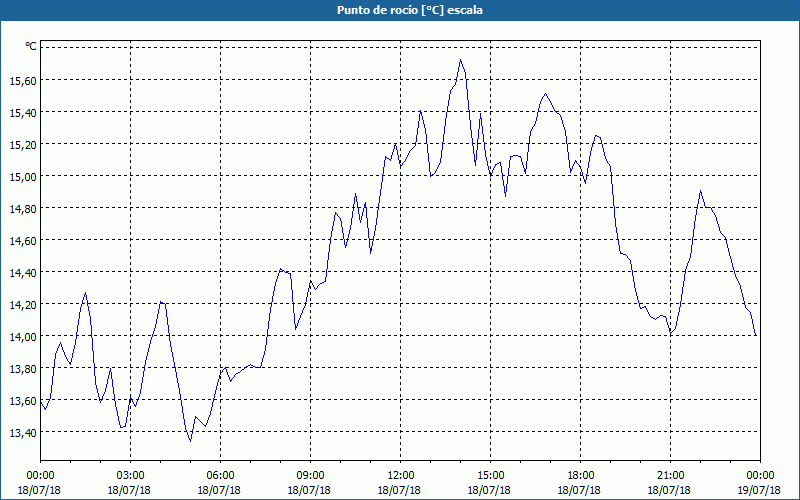Viewport: 800px width, 500px height.
Task: Select the 15,60 y-axis label
Action: click(x=23, y=81)
